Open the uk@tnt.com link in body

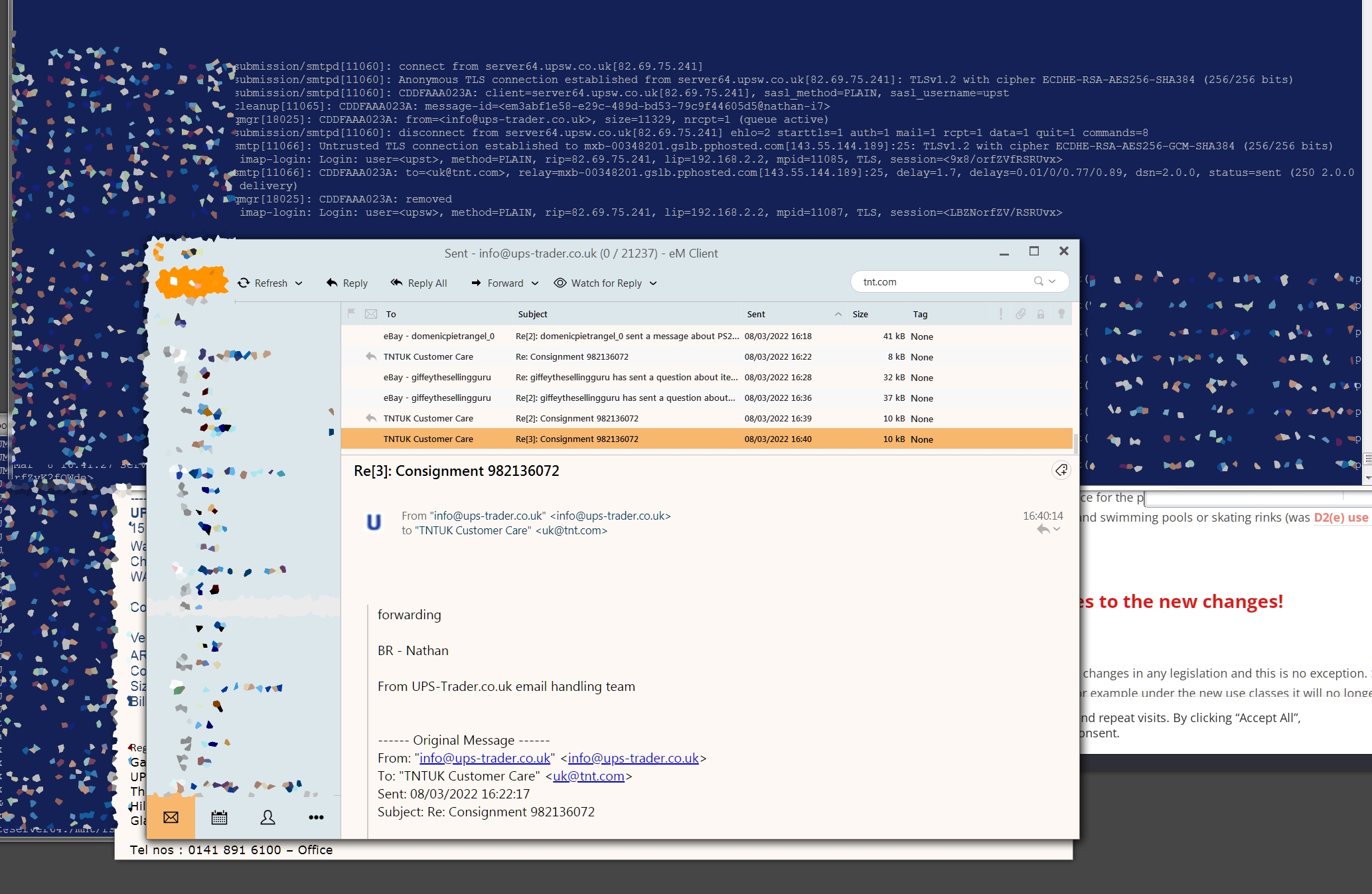coord(589,776)
